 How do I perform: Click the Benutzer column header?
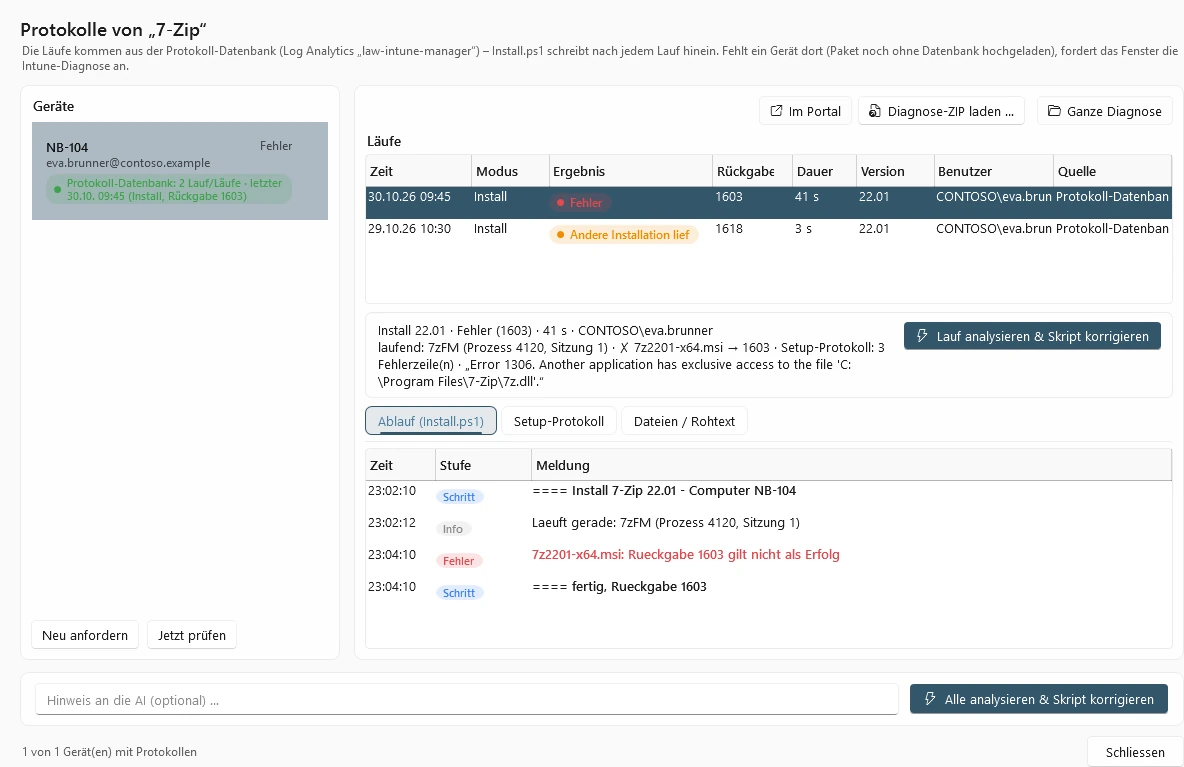click(993, 171)
